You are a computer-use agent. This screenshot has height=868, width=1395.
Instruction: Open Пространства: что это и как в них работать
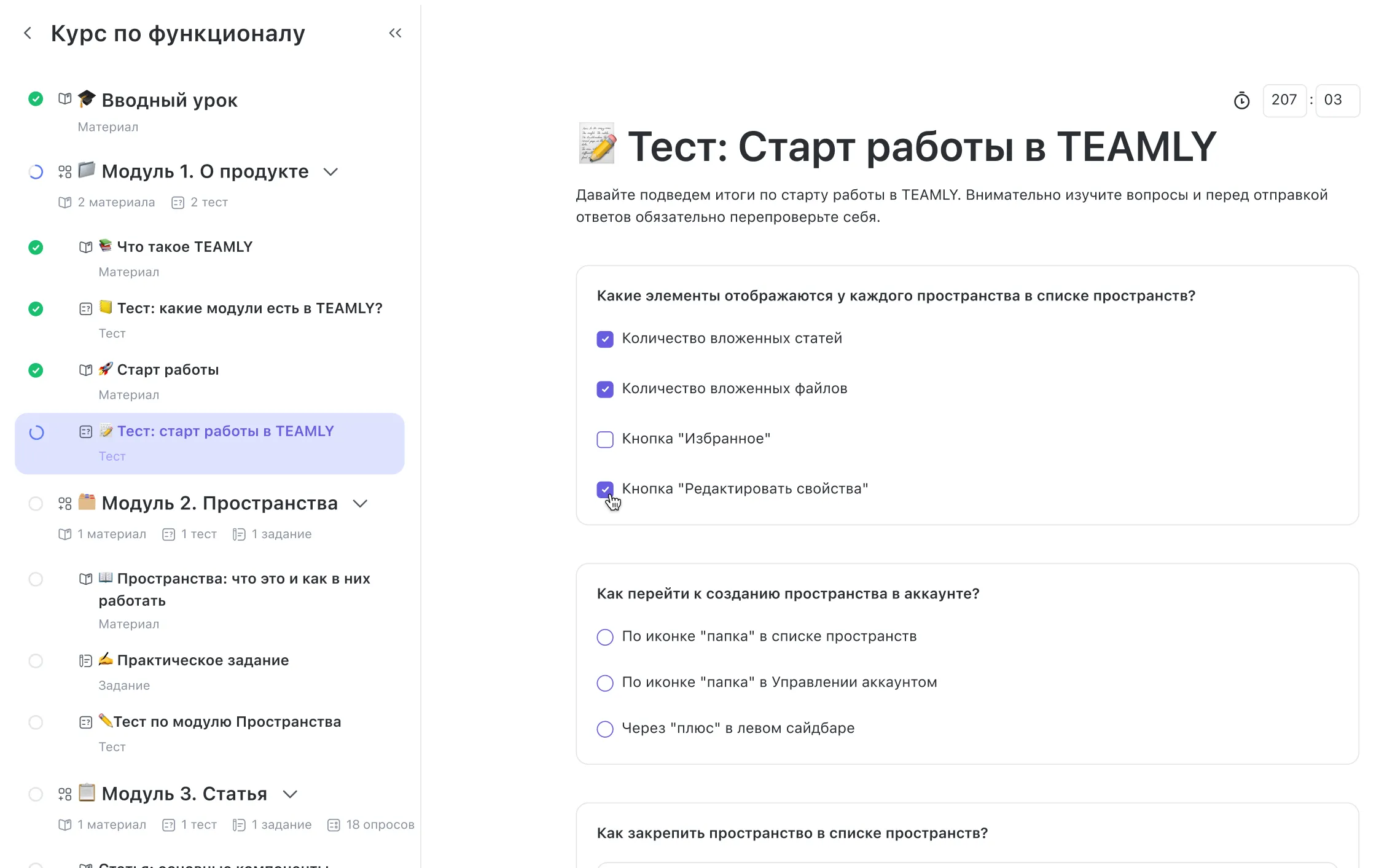click(243, 579)
